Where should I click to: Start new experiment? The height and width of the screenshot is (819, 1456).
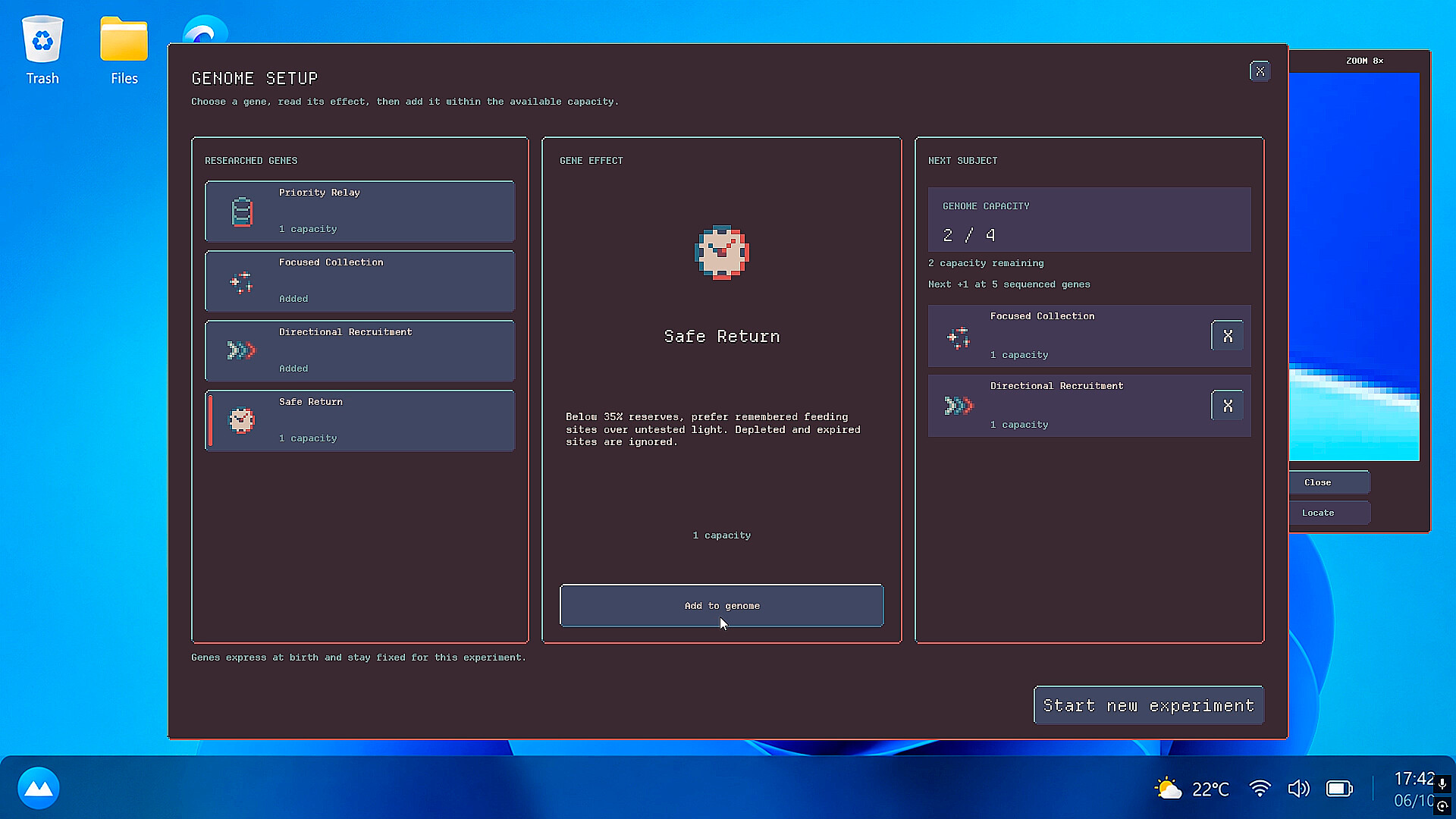tap(1148, 705)
